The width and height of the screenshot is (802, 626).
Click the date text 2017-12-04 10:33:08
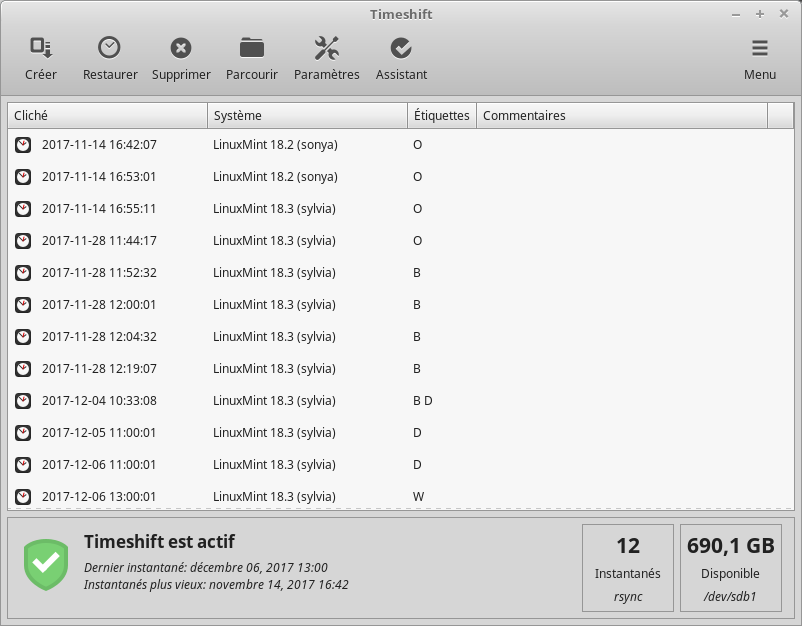pos(99,400)
